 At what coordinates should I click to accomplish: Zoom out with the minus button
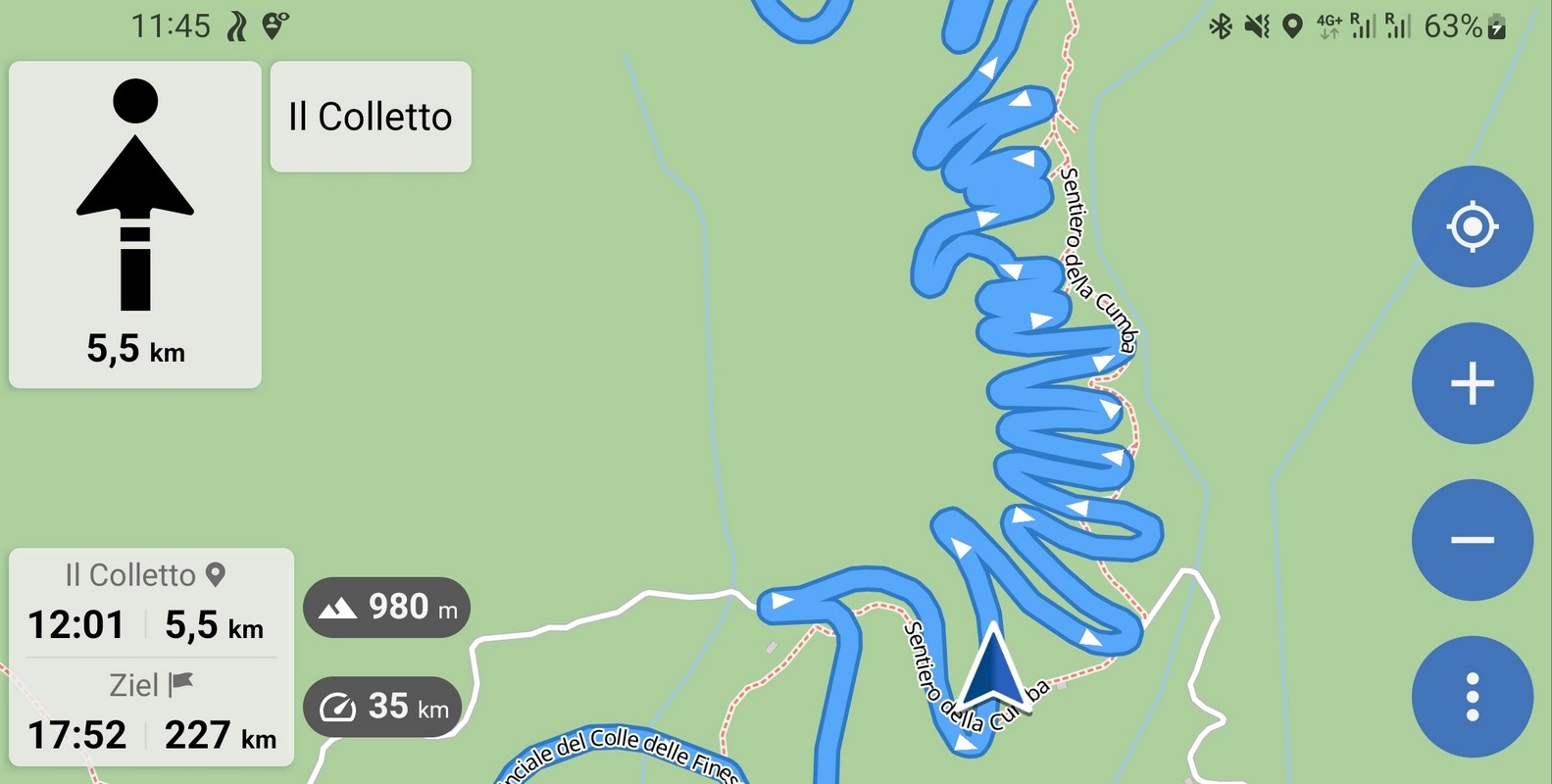(1472, 540)
